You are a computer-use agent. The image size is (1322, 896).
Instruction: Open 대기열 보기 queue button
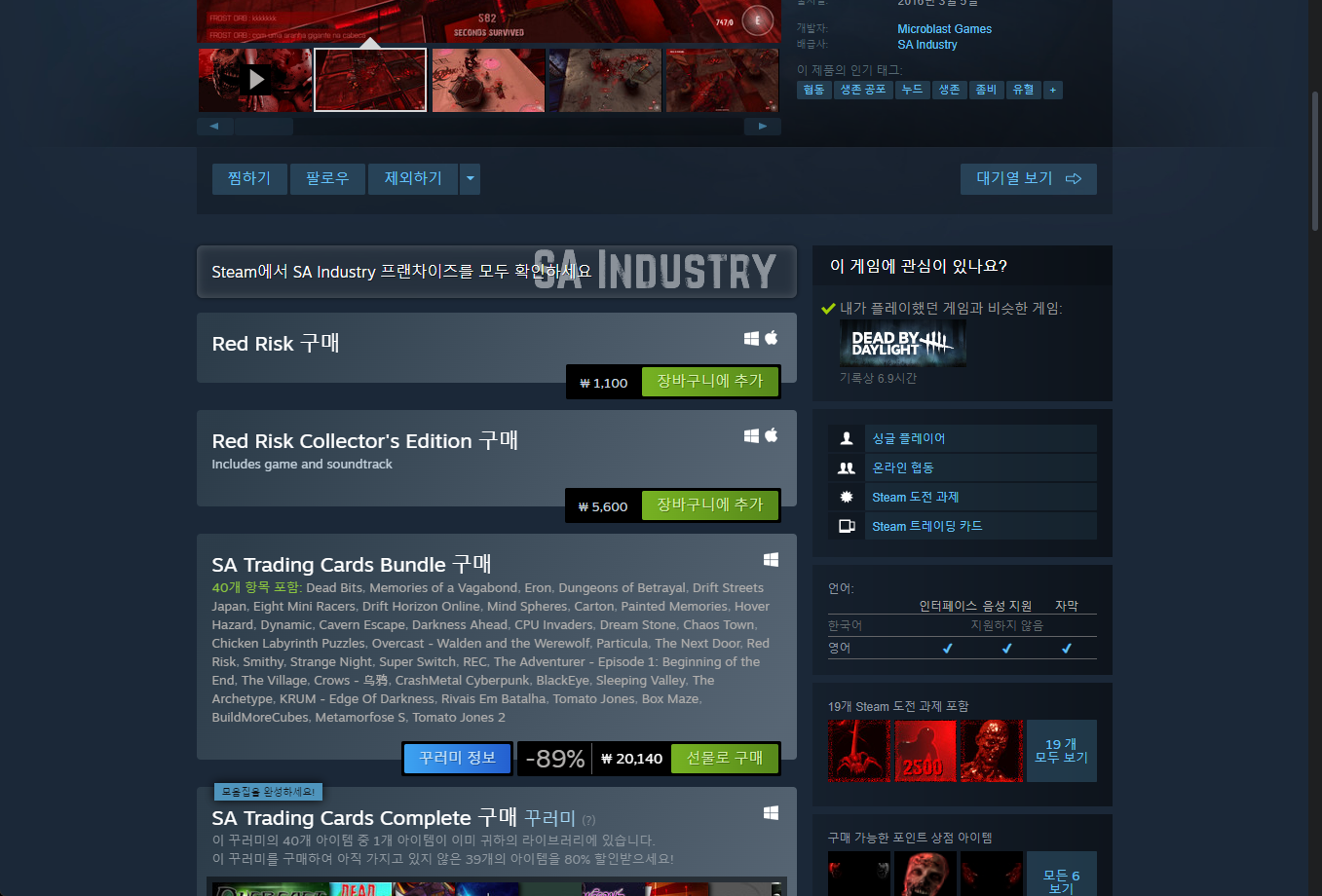[x=1029, y=178]
